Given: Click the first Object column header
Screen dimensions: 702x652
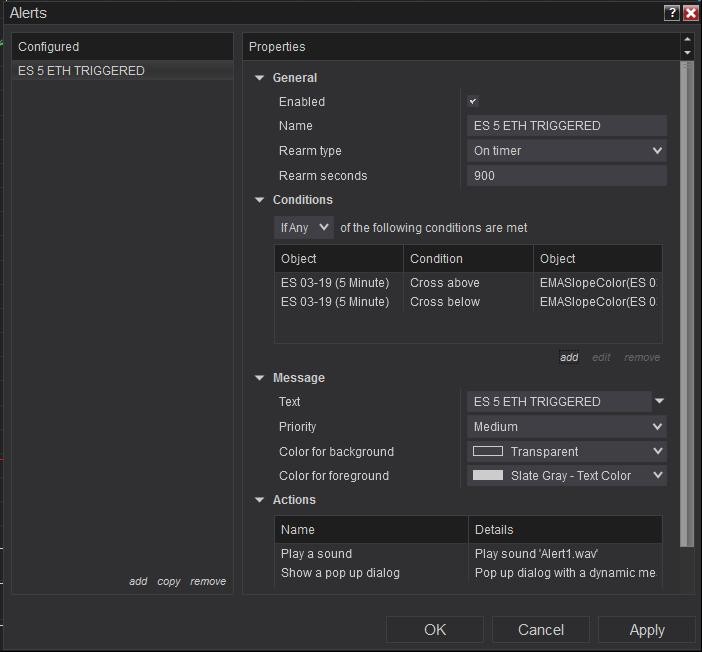Looking at the screenshot, I should [x=339, y=259].
